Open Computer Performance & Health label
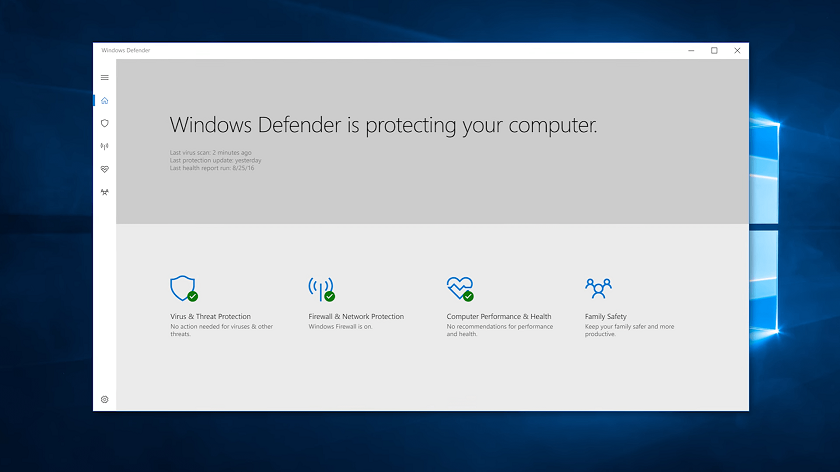Screen dimensions: 840x472 [499, 317]
